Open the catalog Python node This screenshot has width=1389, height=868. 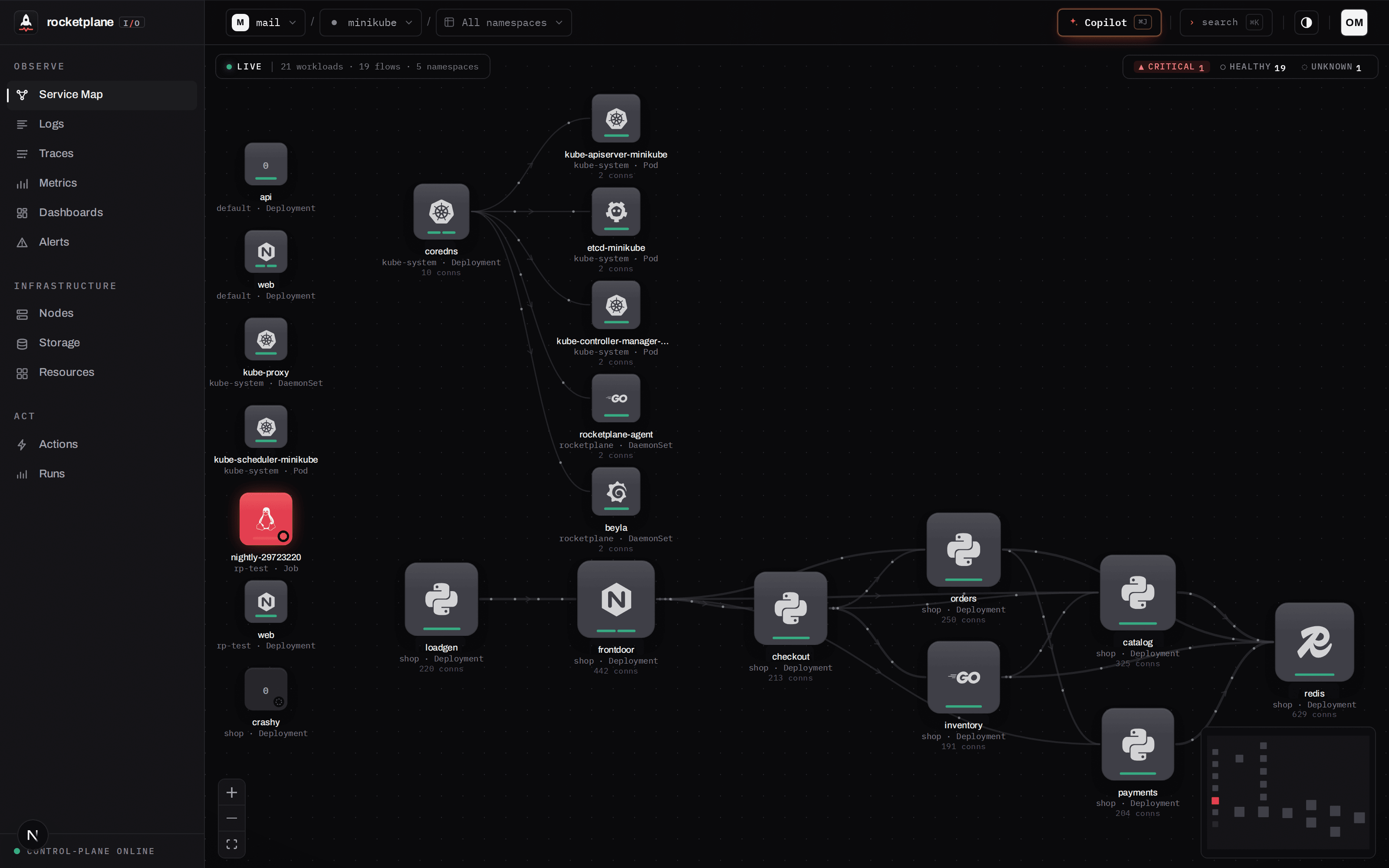tap(1138, 592)
